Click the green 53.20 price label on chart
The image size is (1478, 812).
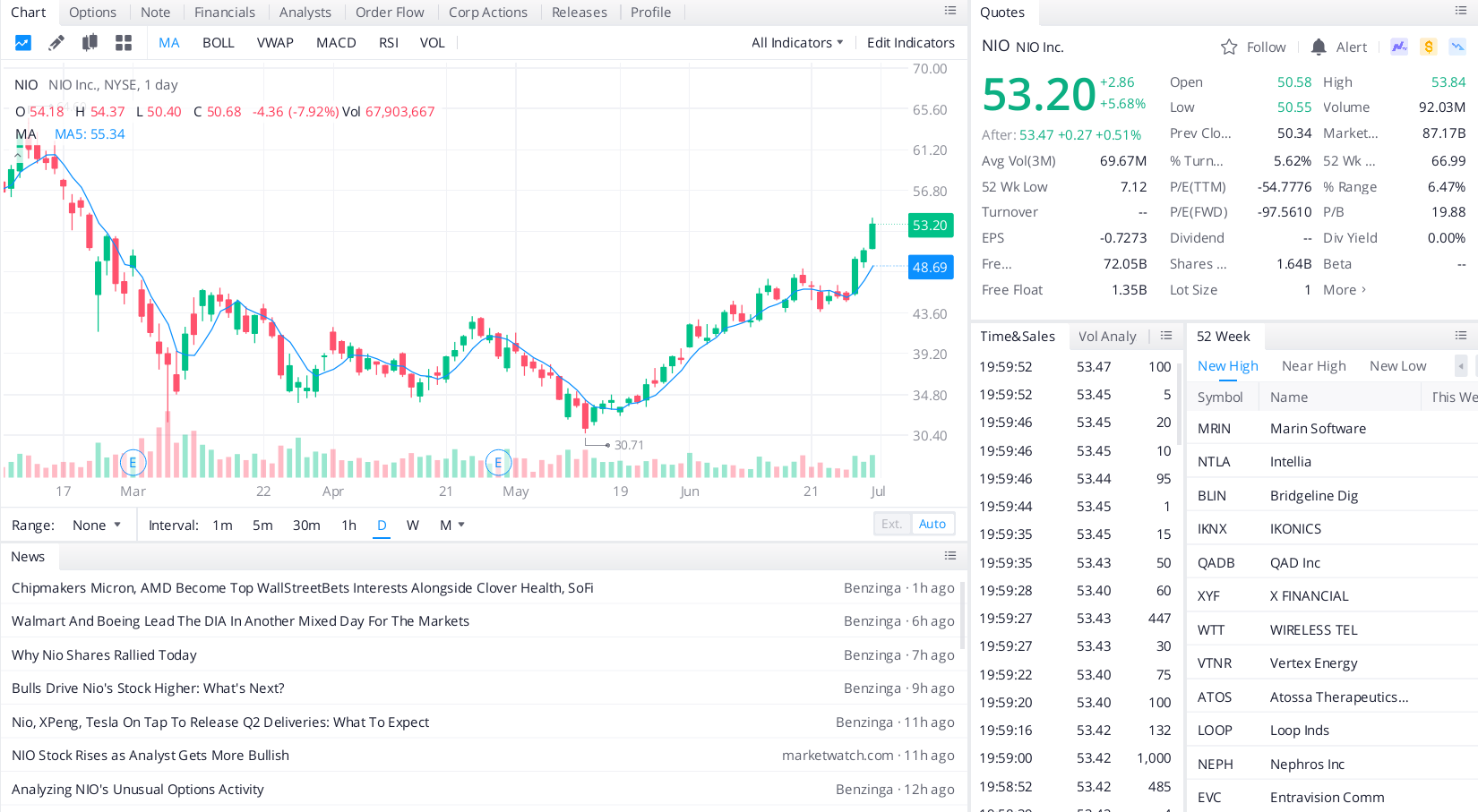(x=930, y=226)
